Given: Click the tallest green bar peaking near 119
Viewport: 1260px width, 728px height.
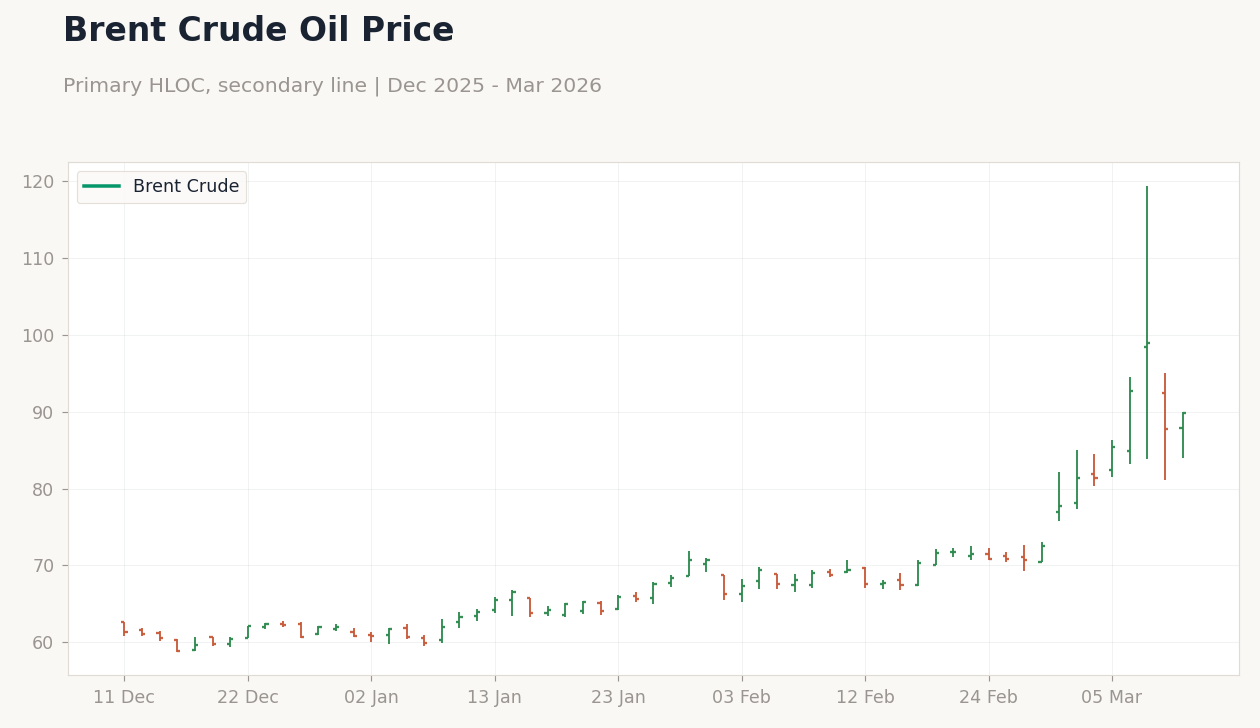Looking at the screenshot, I should coord(1147,323).
